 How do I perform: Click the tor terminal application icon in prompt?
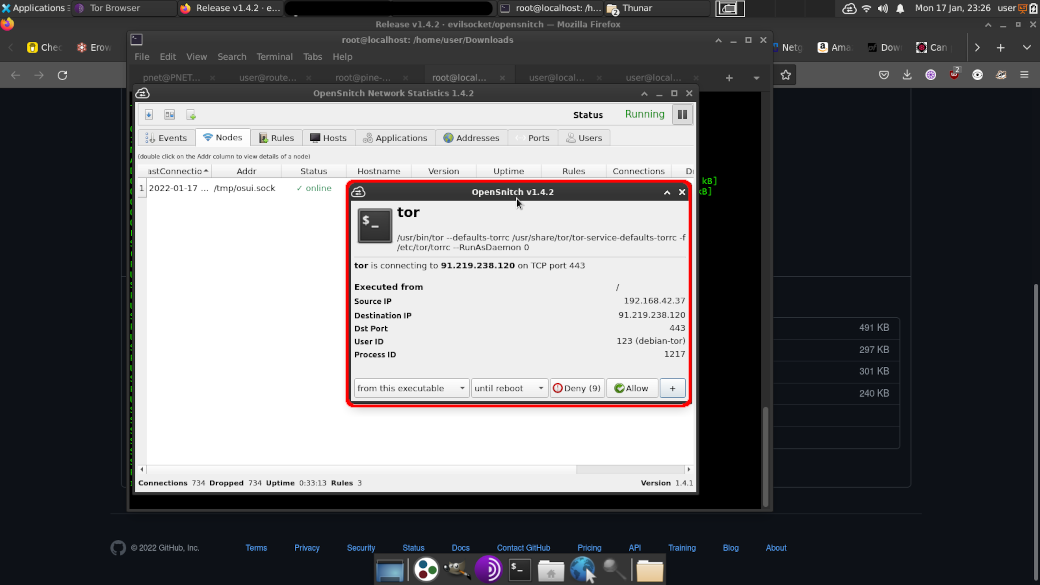point(375,226)
